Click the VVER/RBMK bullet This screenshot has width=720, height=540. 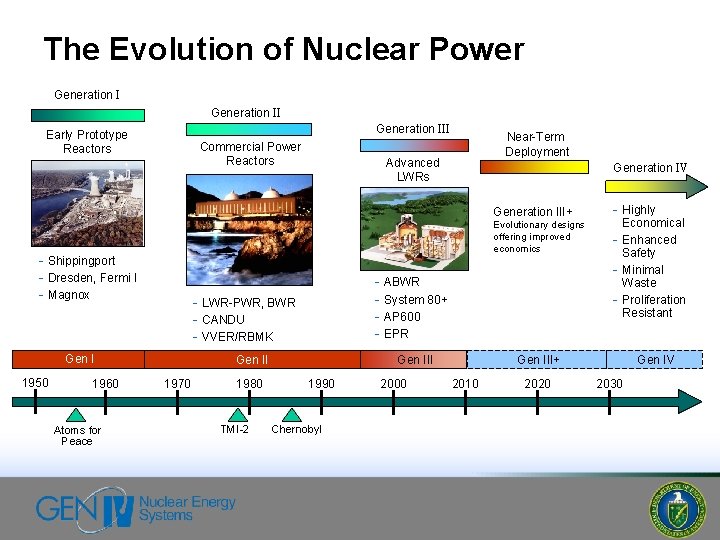click(233, 337)
